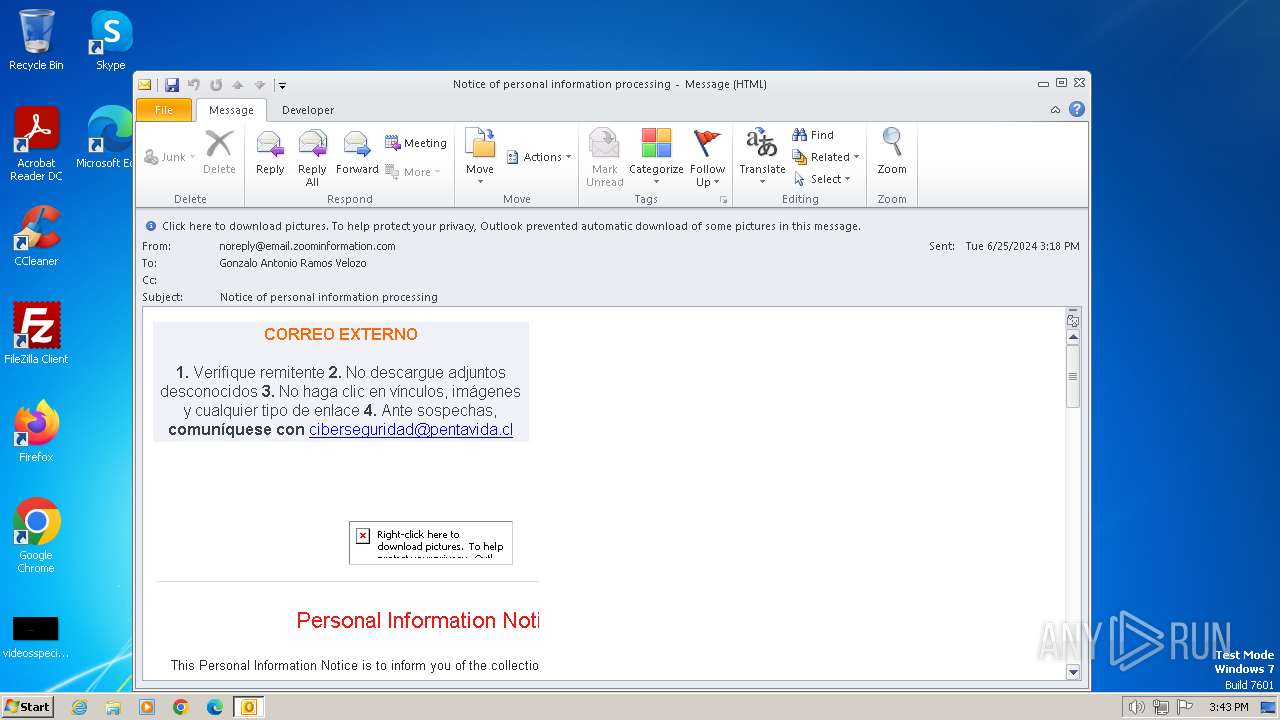Click the CORREO EXTERNO banner heading

341,334
